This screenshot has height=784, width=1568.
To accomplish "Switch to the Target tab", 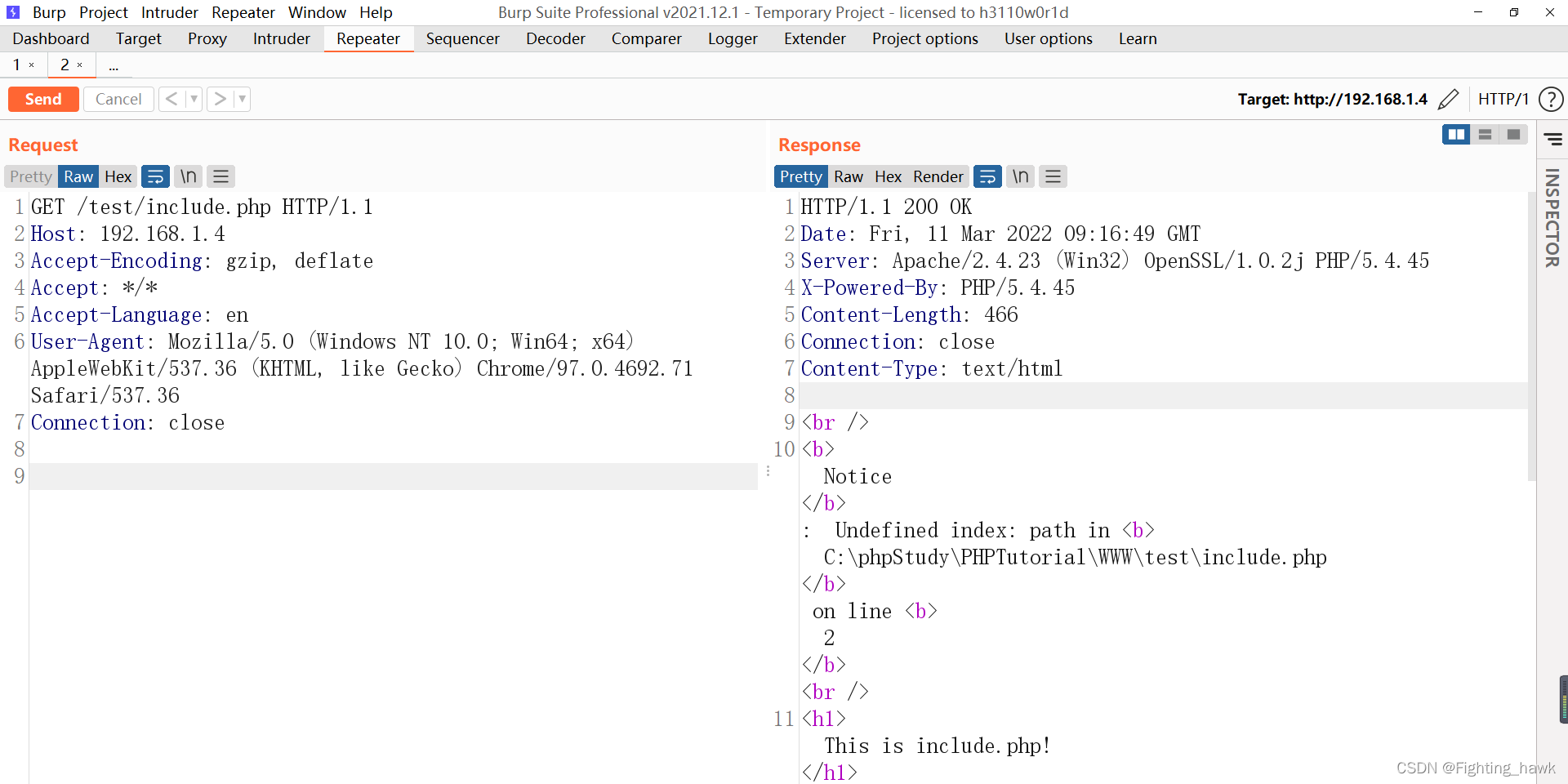I will tap(139, 38).
